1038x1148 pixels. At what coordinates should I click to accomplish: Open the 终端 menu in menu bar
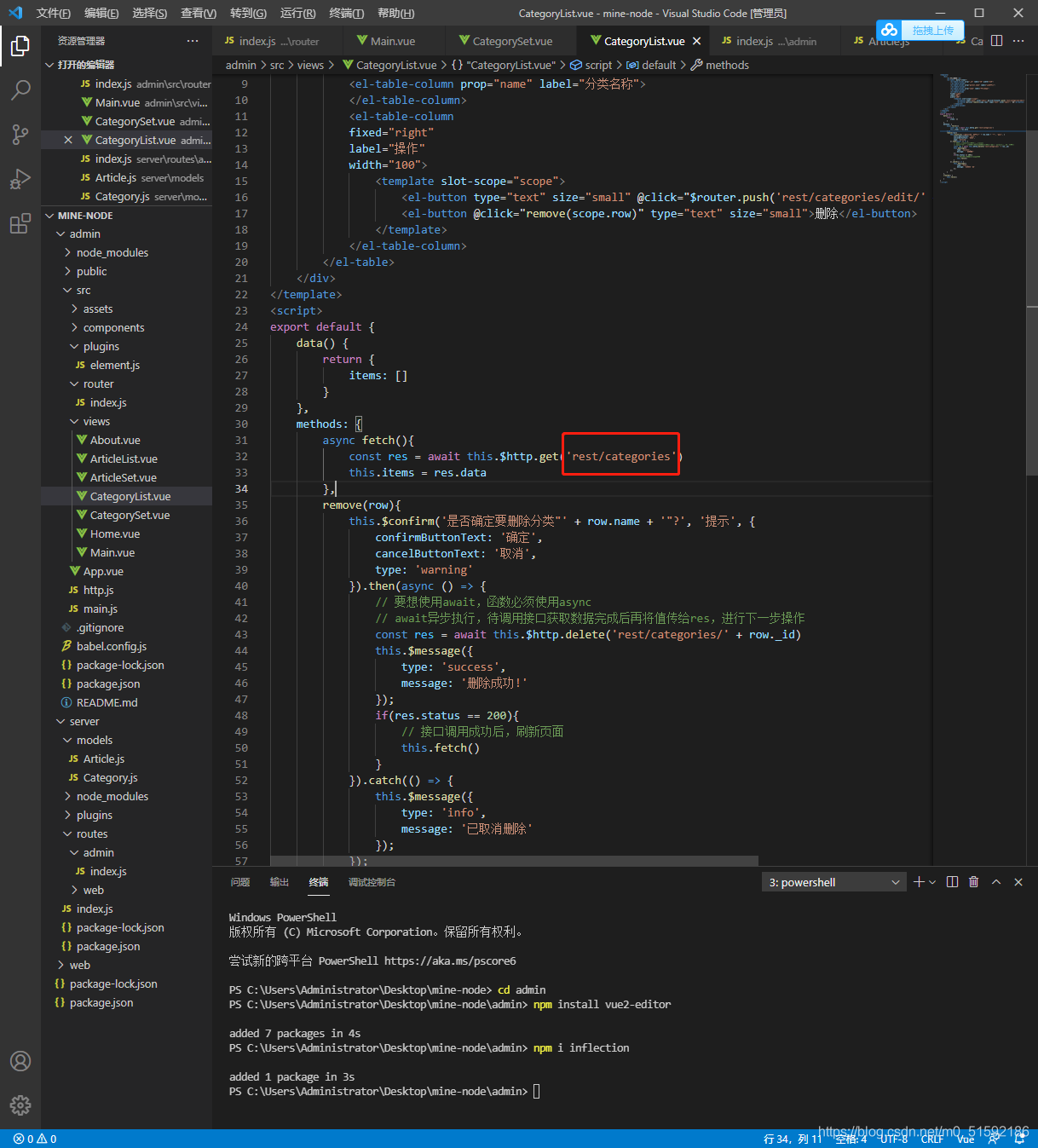click(x=346, y=13)
